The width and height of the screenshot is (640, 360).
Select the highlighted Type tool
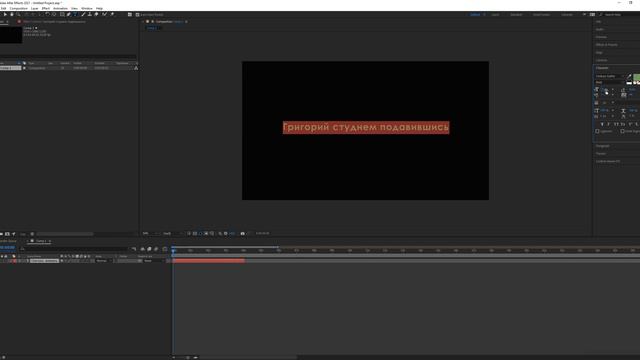coord(76,14)
